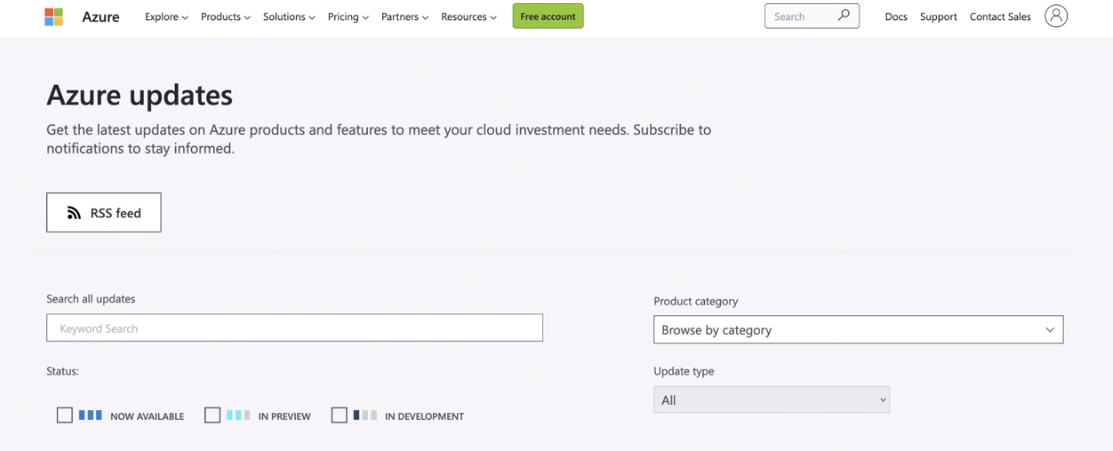Click the In Preview status bars icon
1113x451 pixels.
238,415
